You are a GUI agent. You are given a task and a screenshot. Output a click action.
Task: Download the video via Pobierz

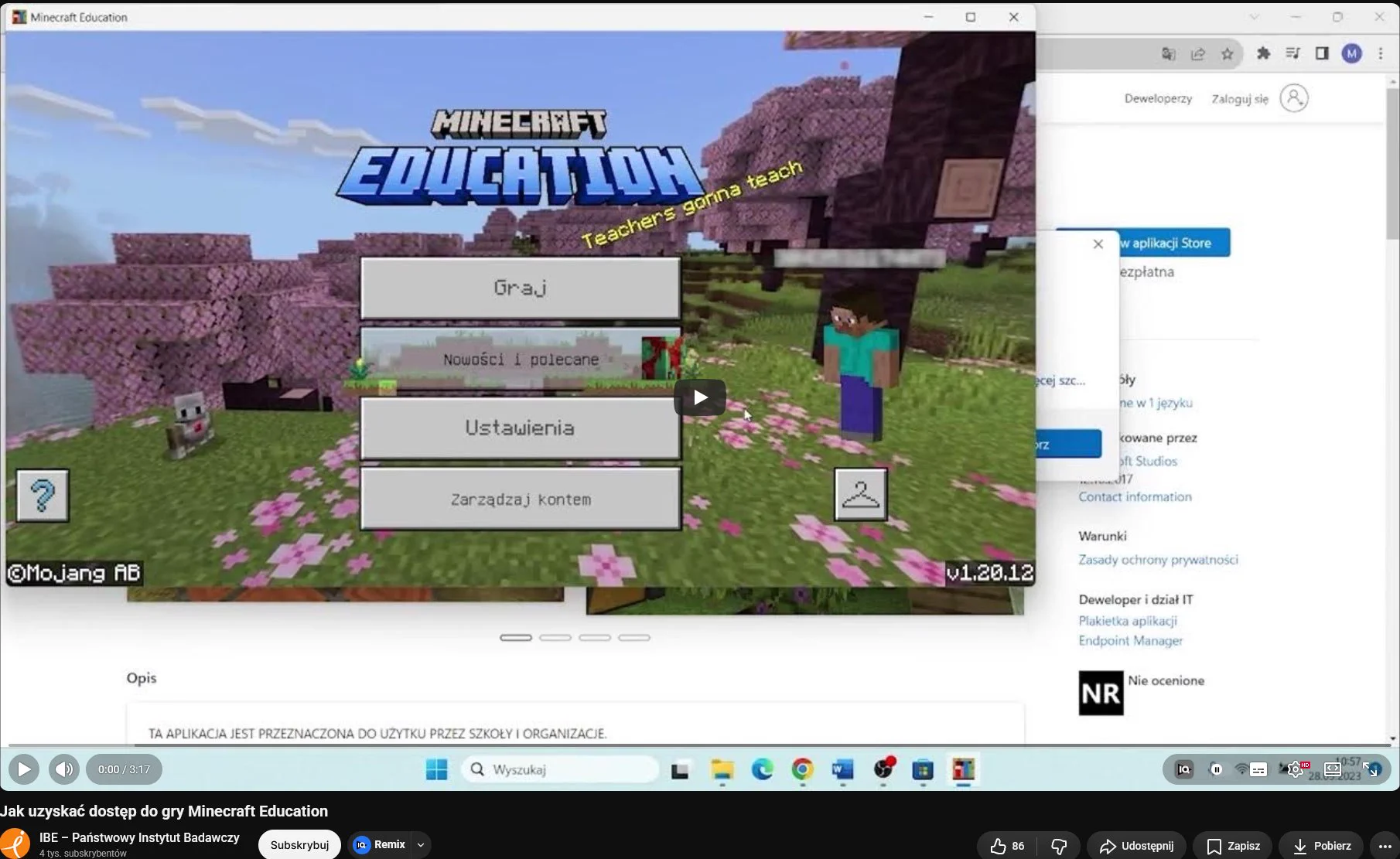[1321, 846]
